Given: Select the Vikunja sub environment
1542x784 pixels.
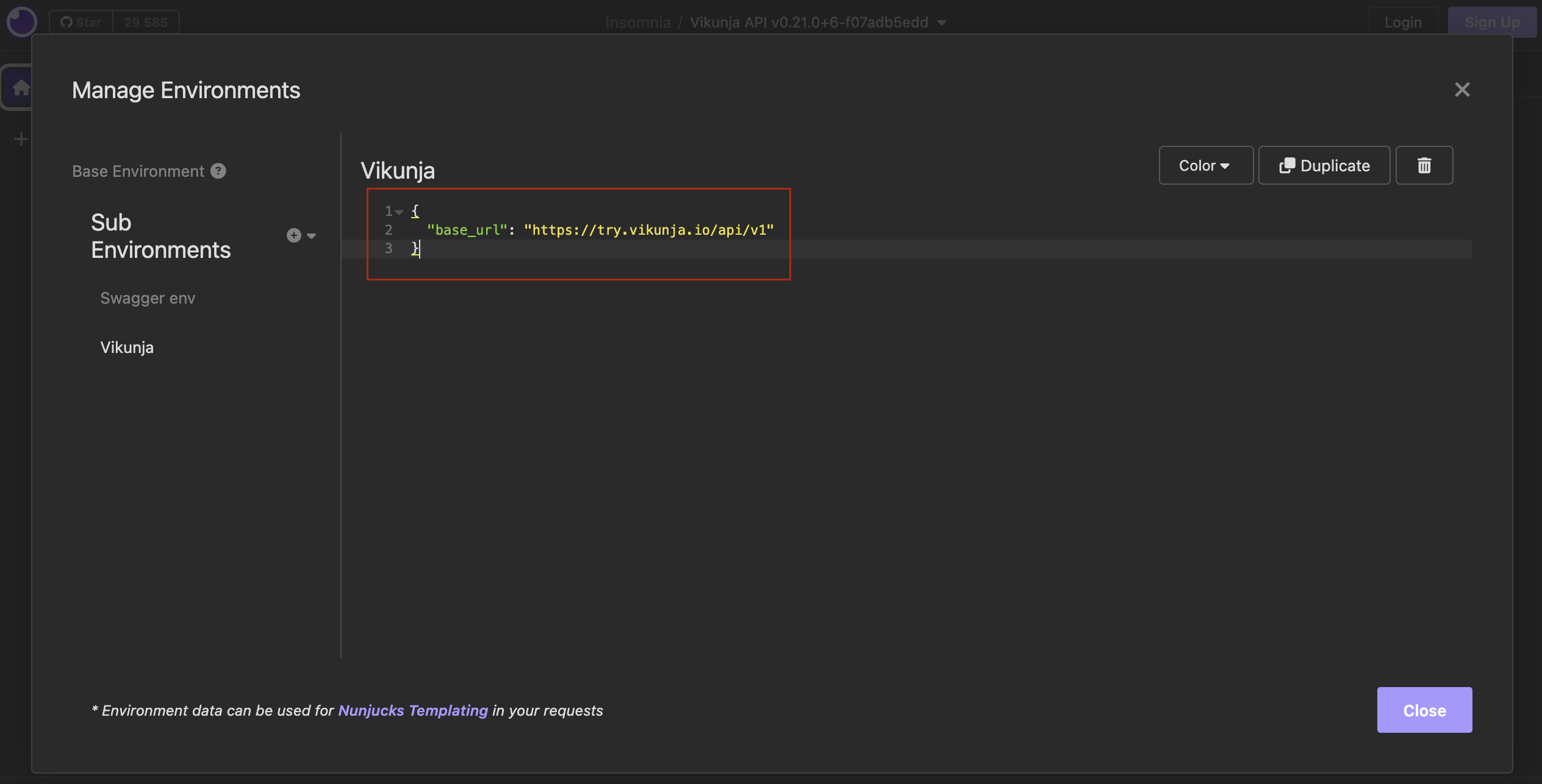Looking at the screenshot, I should [x=127, y=347].
